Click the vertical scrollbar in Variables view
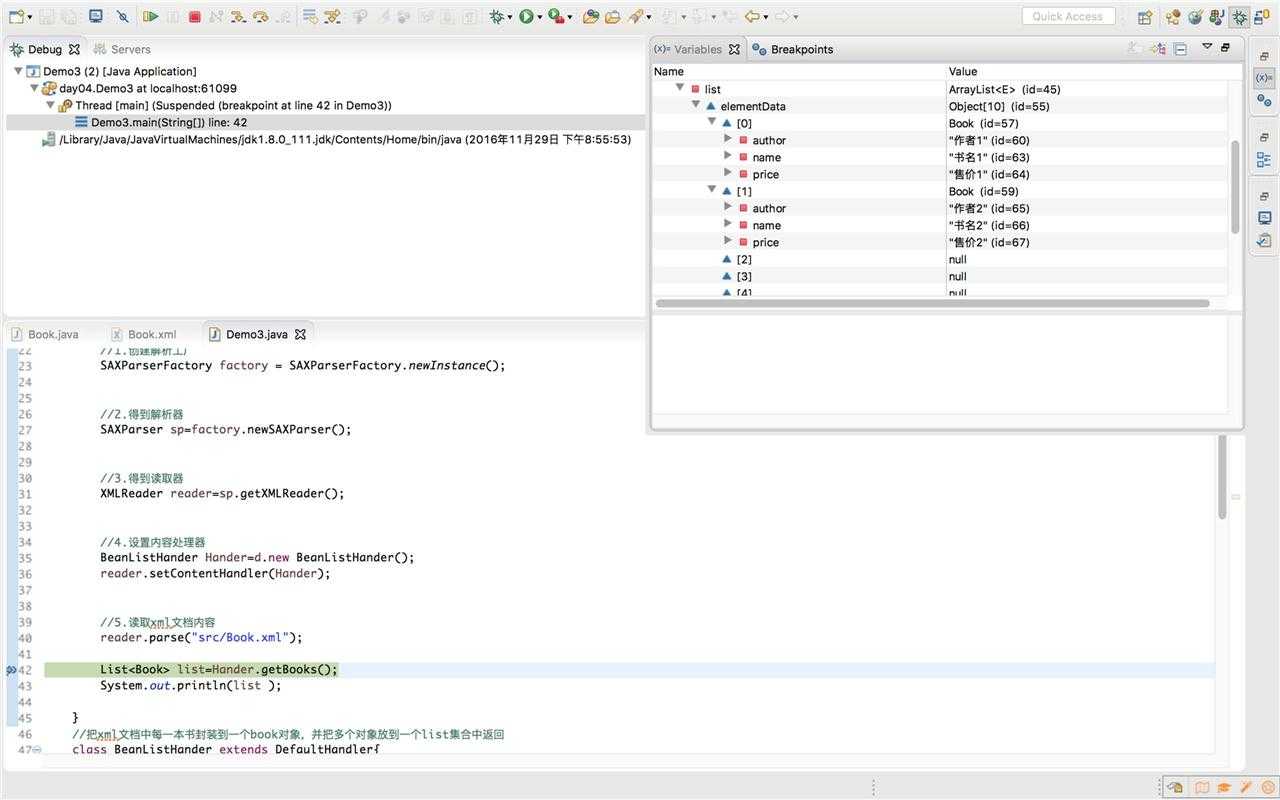 pyautogui.click(x=1235, y=186)
